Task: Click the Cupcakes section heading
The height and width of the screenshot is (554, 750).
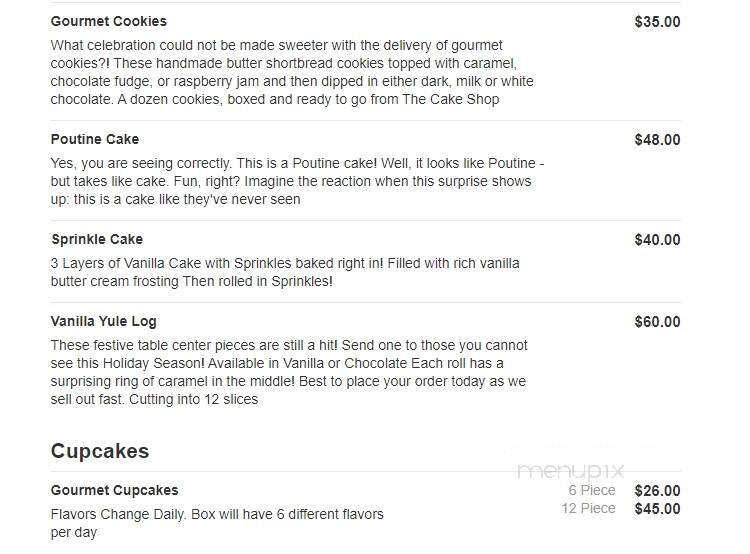Action: pos(100,451)
